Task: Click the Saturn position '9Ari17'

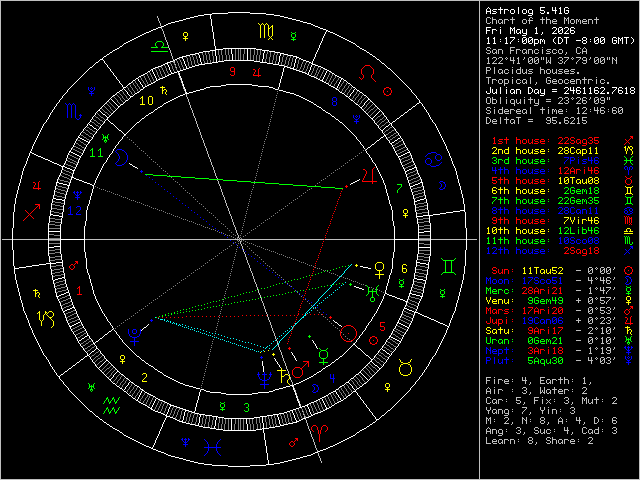Action: (x=545, y=331)
